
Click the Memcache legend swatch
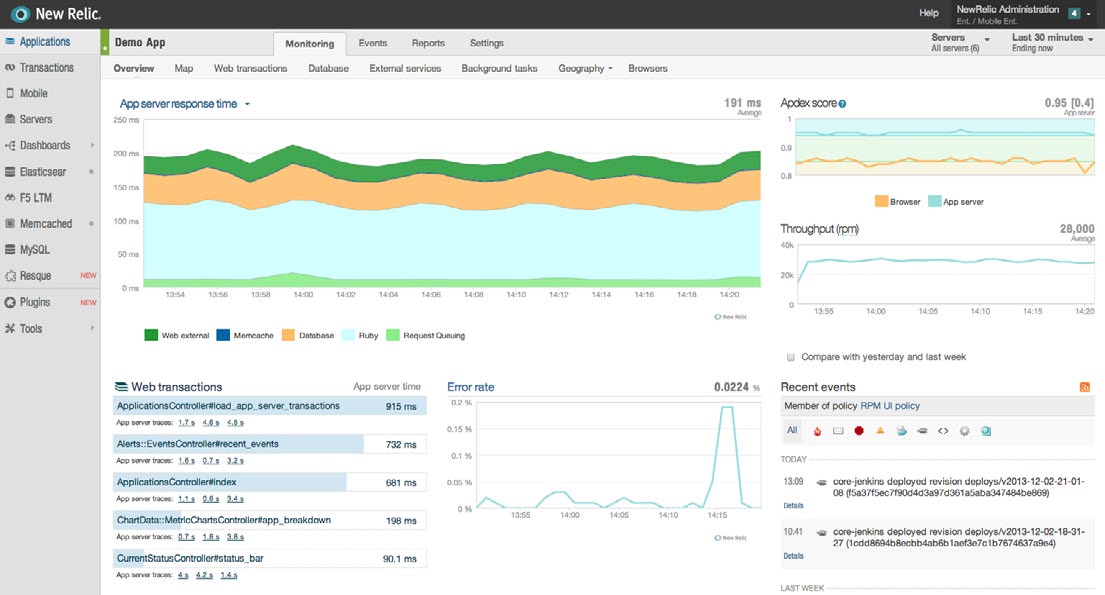223,336
